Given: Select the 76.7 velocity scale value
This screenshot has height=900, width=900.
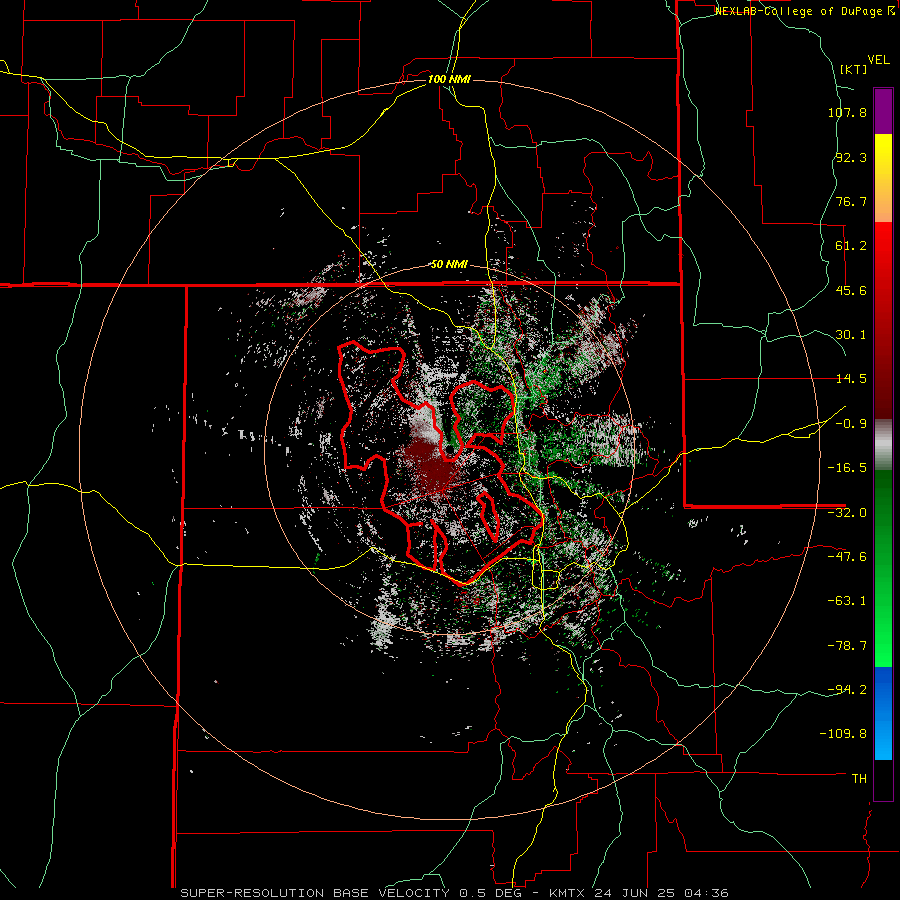Looking at the screenshot, I should (x=851, y=201).
